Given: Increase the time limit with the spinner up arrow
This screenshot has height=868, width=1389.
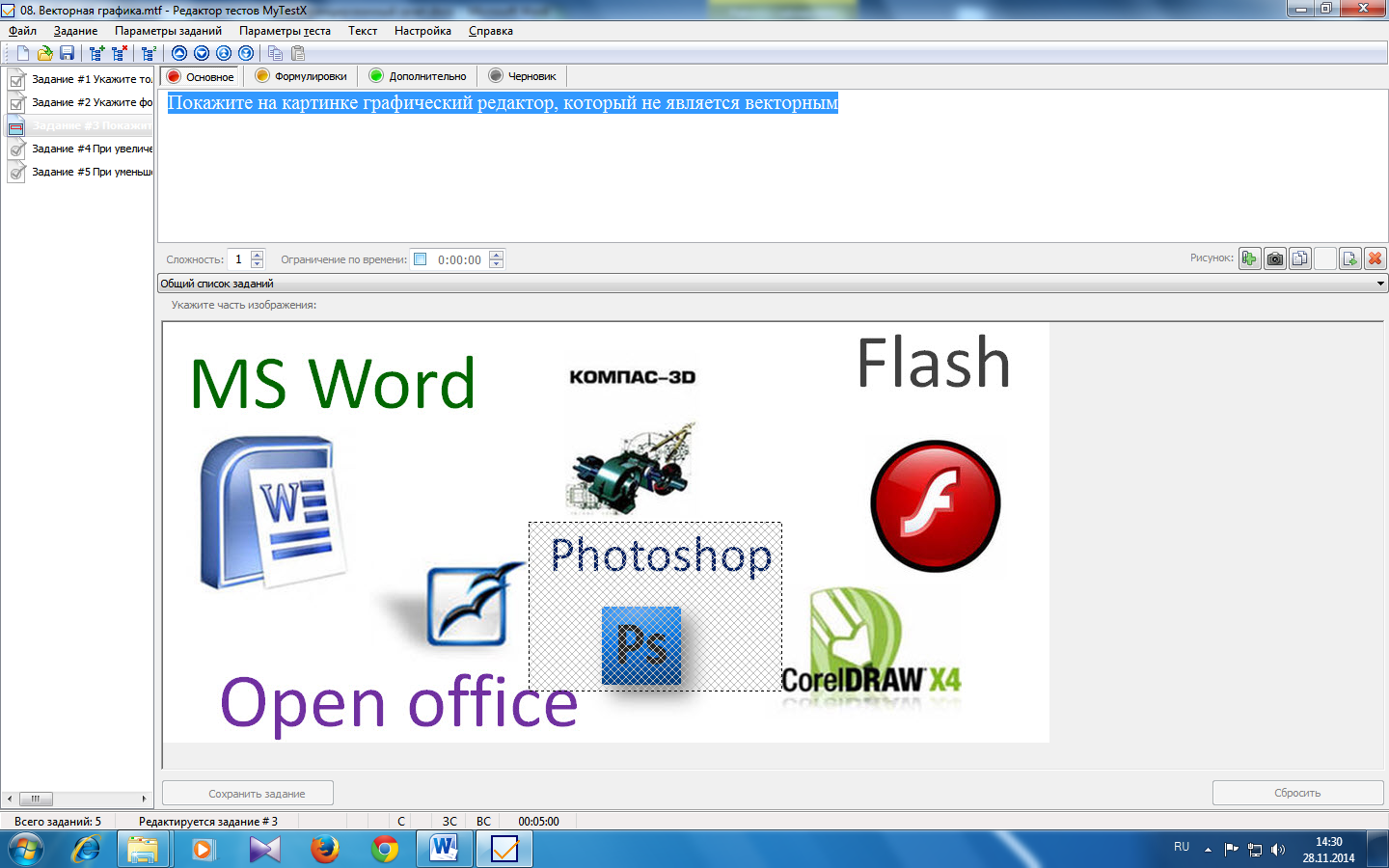Looking at the screenshot, I should 496,255.
